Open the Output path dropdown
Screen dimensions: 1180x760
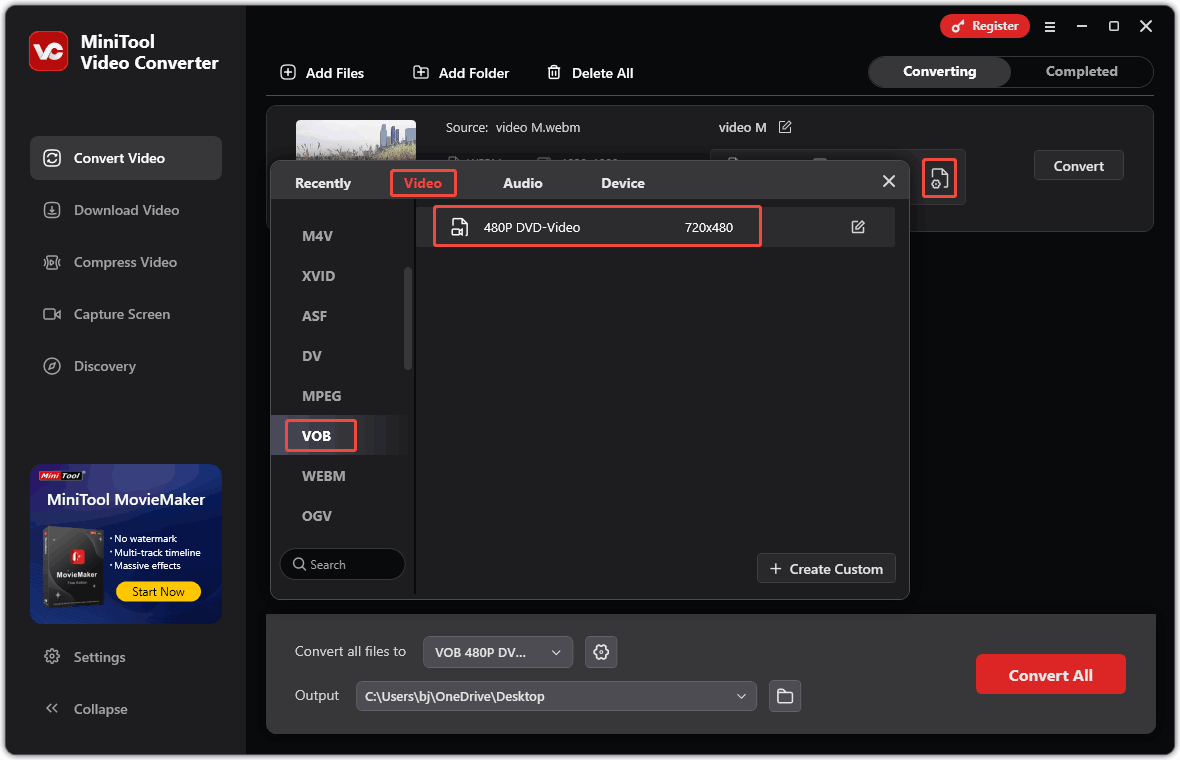tap(556, 696)
